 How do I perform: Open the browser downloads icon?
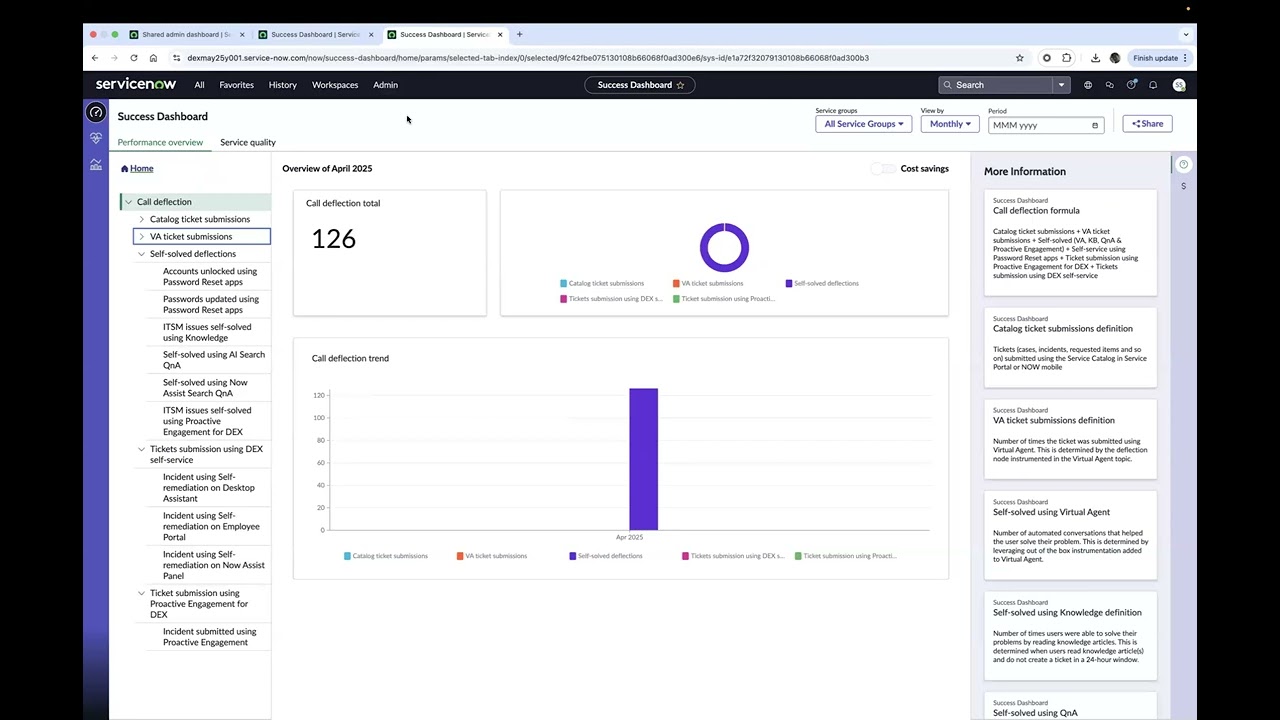coord(1095,58)
